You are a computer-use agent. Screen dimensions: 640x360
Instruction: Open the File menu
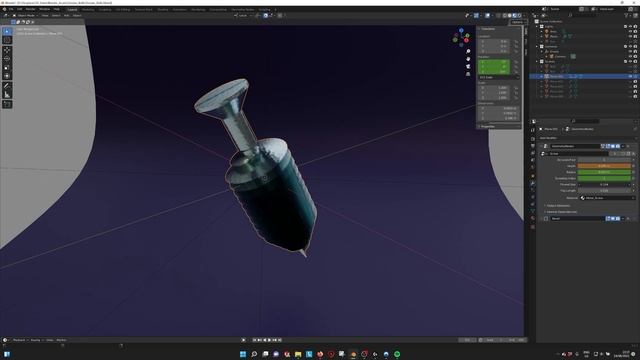click(x=11, y=9)
